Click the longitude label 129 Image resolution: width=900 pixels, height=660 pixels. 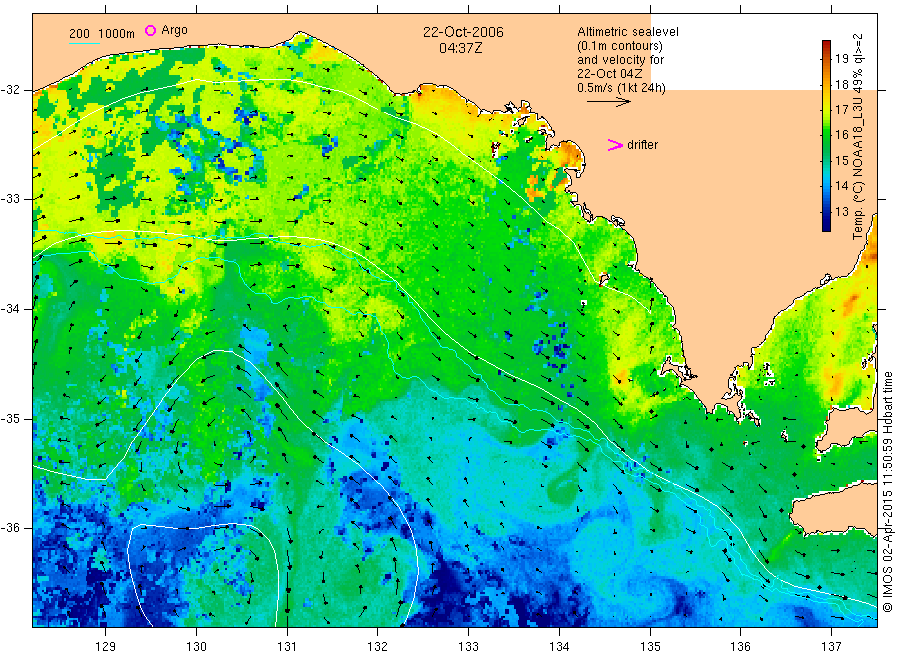click(106, 646)
